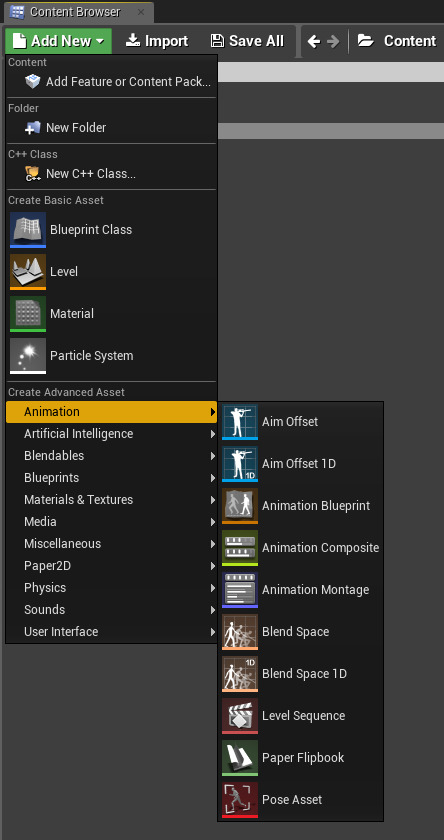
Task: Click the Add Feature or Content Pack icon
Action: pyautogui.click(x=33, y=82)
